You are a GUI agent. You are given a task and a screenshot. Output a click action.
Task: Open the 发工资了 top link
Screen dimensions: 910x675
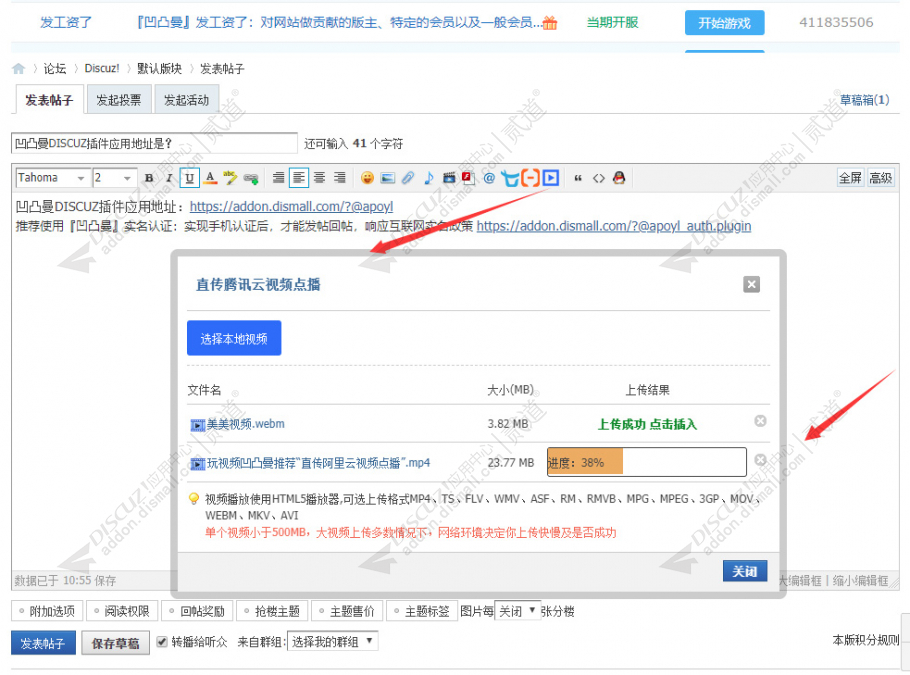click(x=66, y=23)
